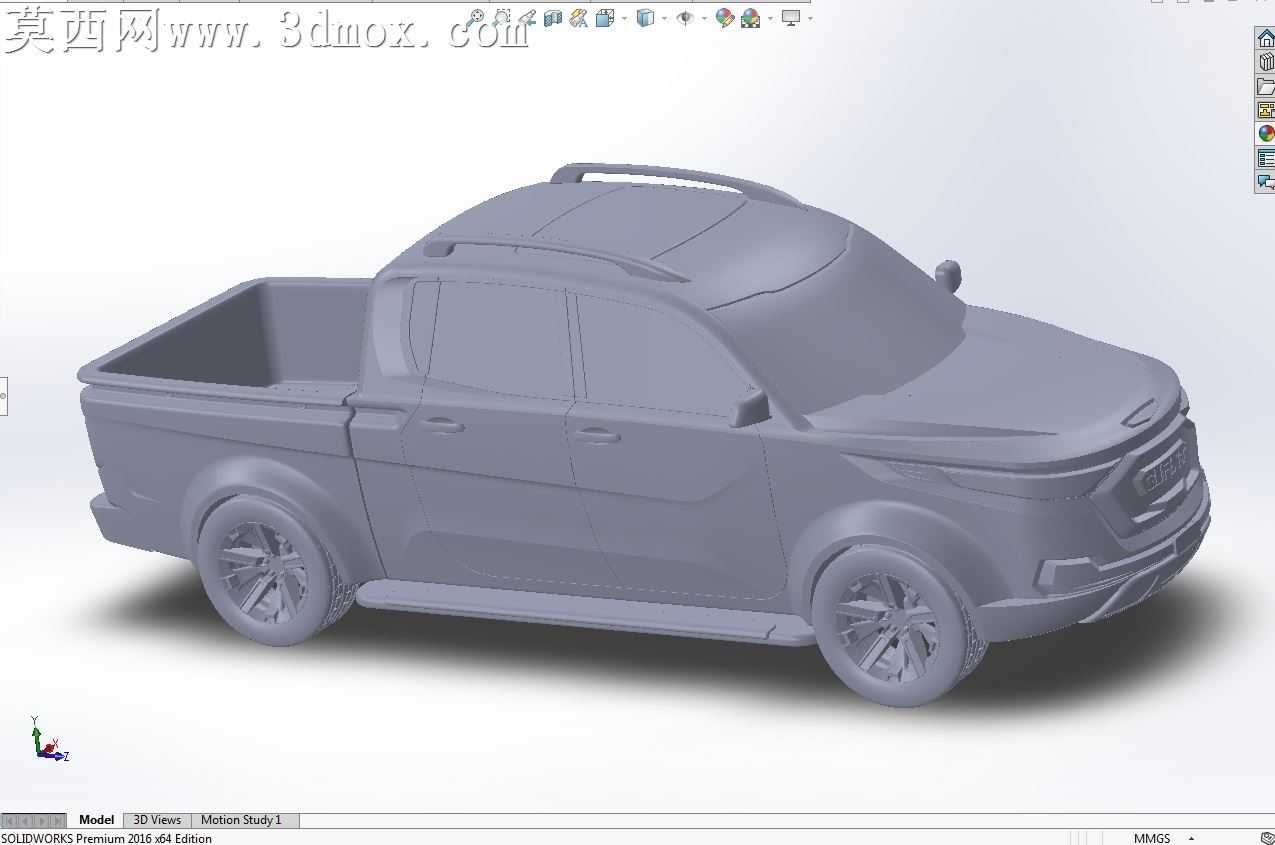Click the Apply Scene icon
Screen dimensions: 1275x845
click(x=750, y=17)
